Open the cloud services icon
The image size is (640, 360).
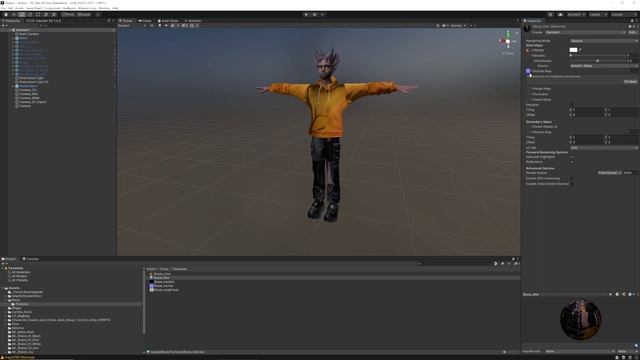pos(560,14)
